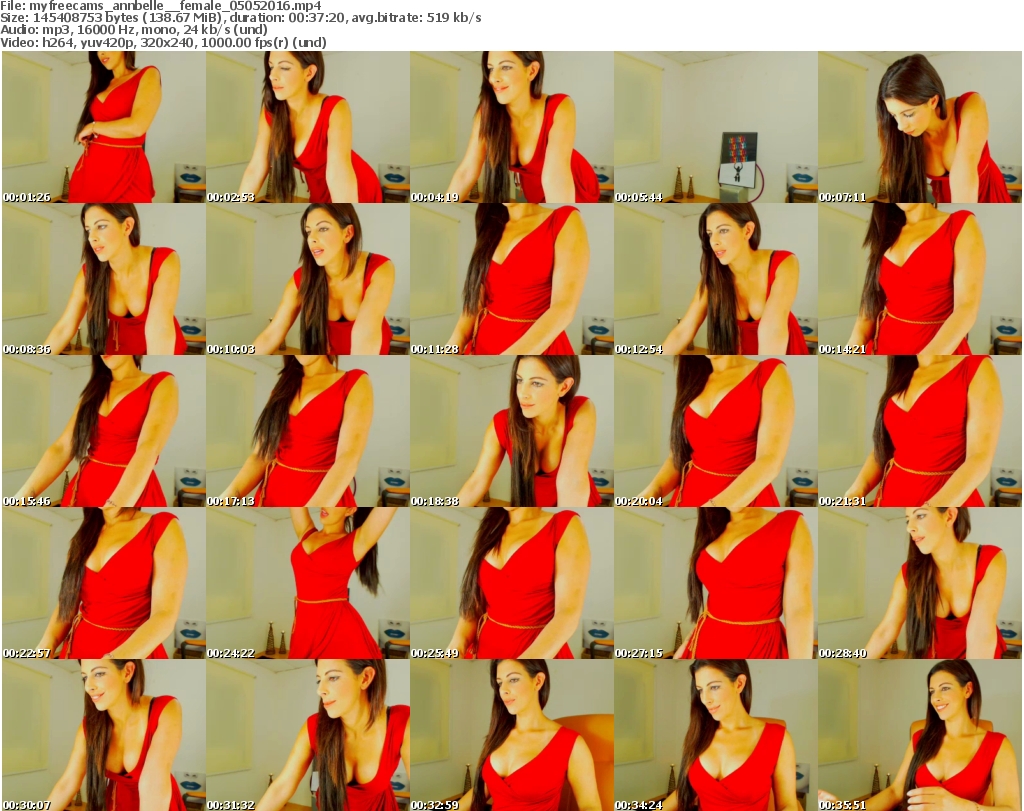Click the File name line in header
The height and width of the screenshot is (811, 1024).
tap(161, 6)
